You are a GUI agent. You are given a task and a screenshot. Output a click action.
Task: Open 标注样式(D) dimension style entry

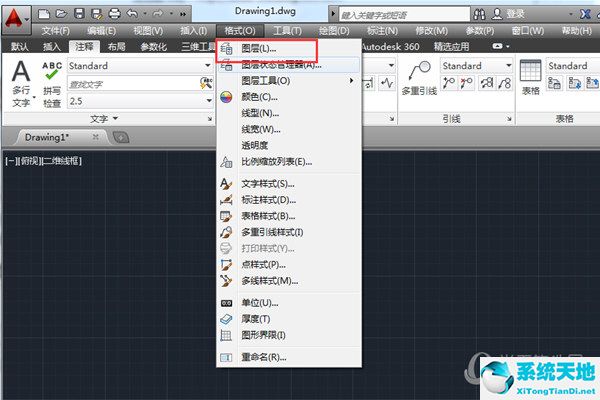pos(289,200)
